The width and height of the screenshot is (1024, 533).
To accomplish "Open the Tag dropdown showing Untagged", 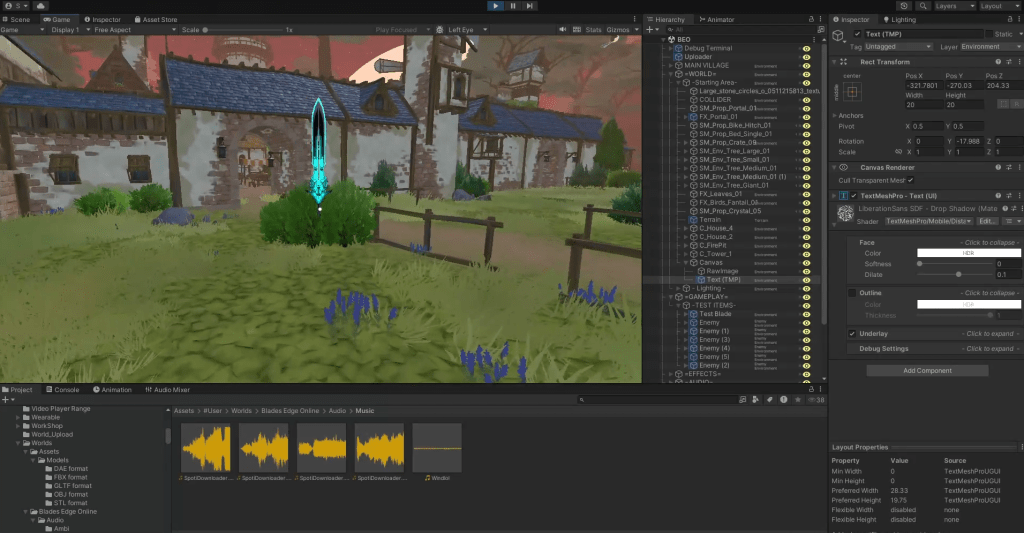I will pyautogui.click(x=899, y=46).
